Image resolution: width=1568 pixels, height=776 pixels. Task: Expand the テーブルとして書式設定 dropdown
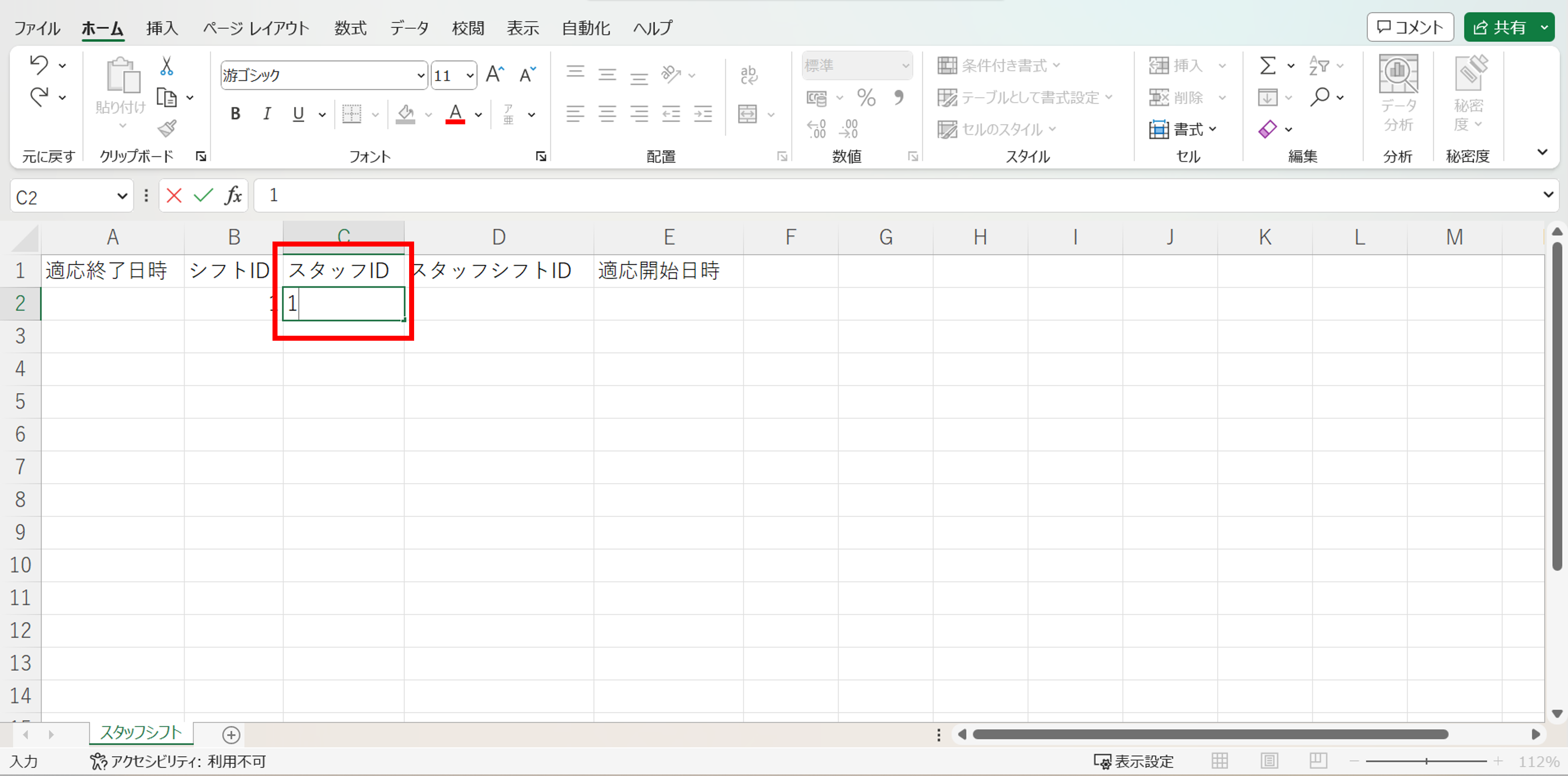pos(1109,97)
